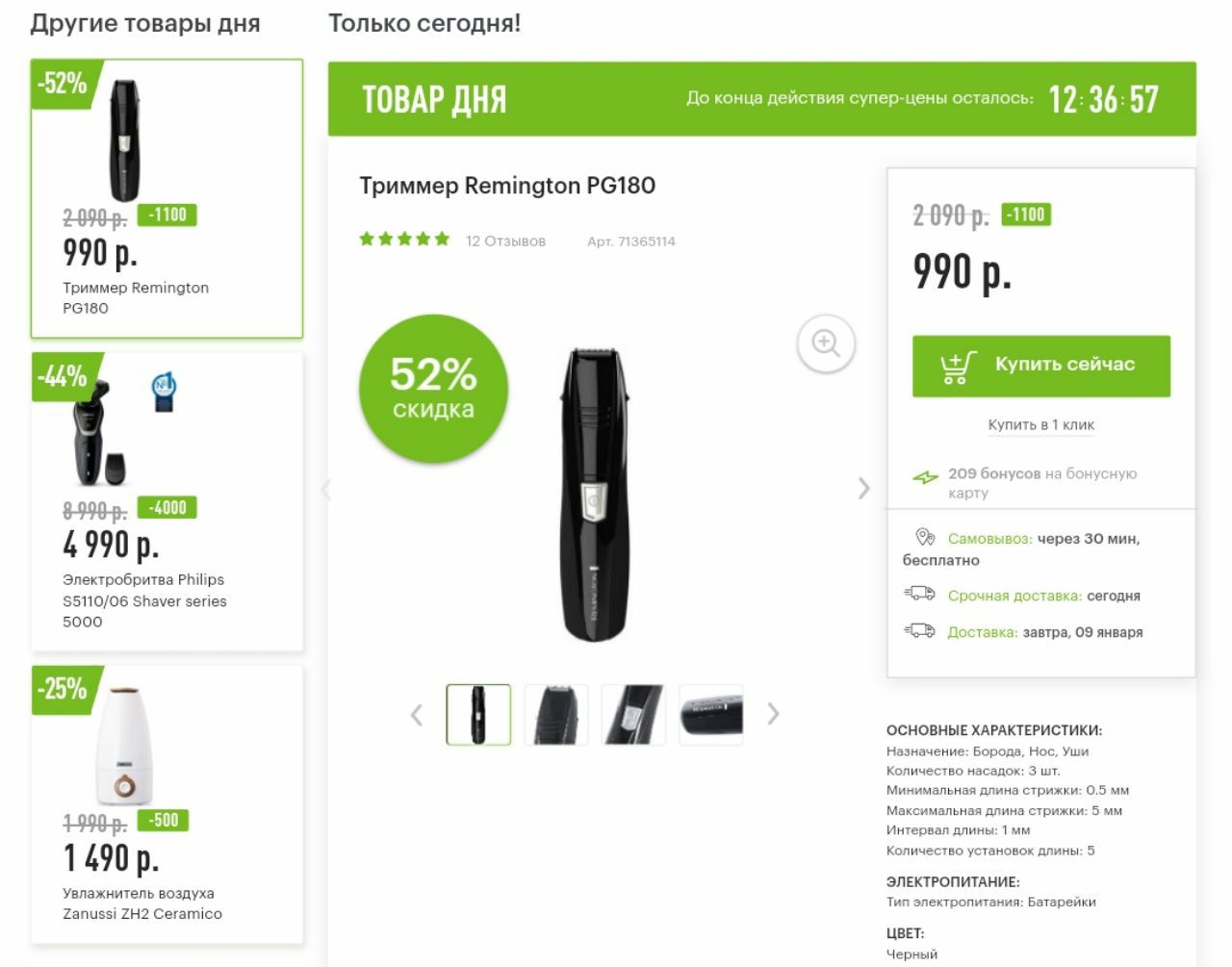Open the Zanussi ZH2 Ceramico humidifier card
This screenshot has width=1232, height=967.
pyautogui.click(x=167, y=804)
